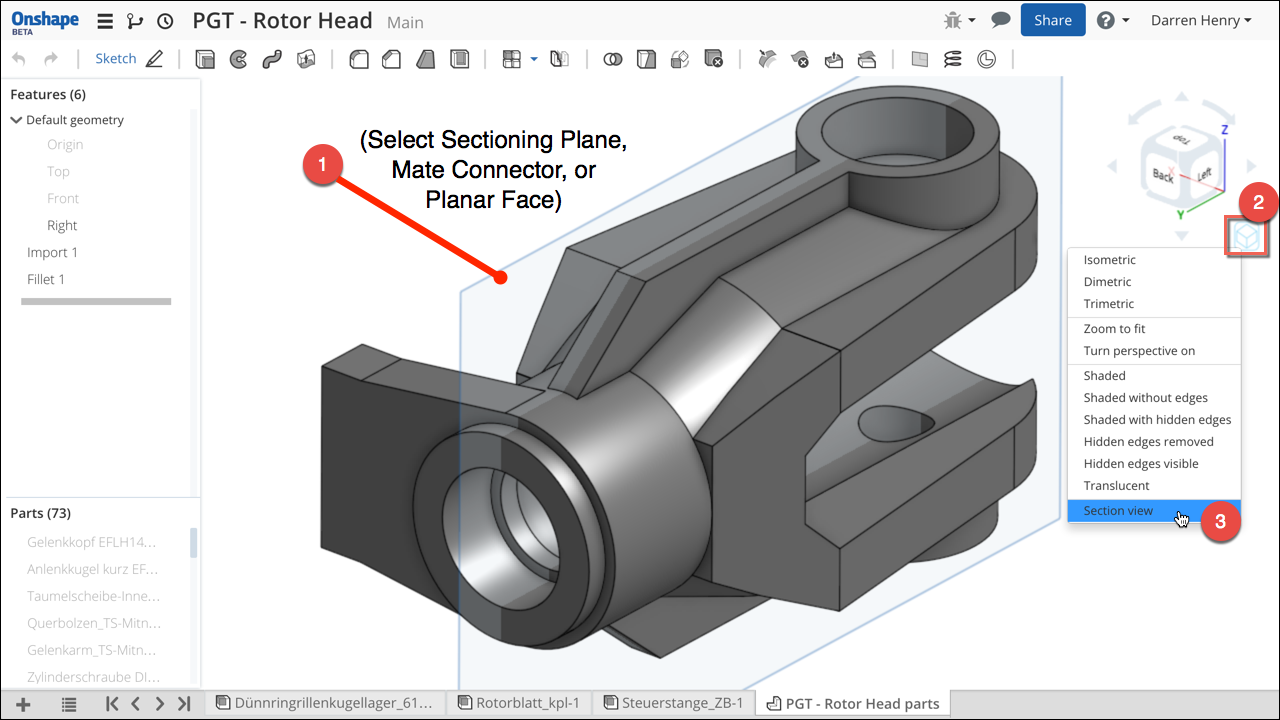Enable Section view from the view menu
The height and width of the screenshot is (720, 1280).
tap(1118, 510)
